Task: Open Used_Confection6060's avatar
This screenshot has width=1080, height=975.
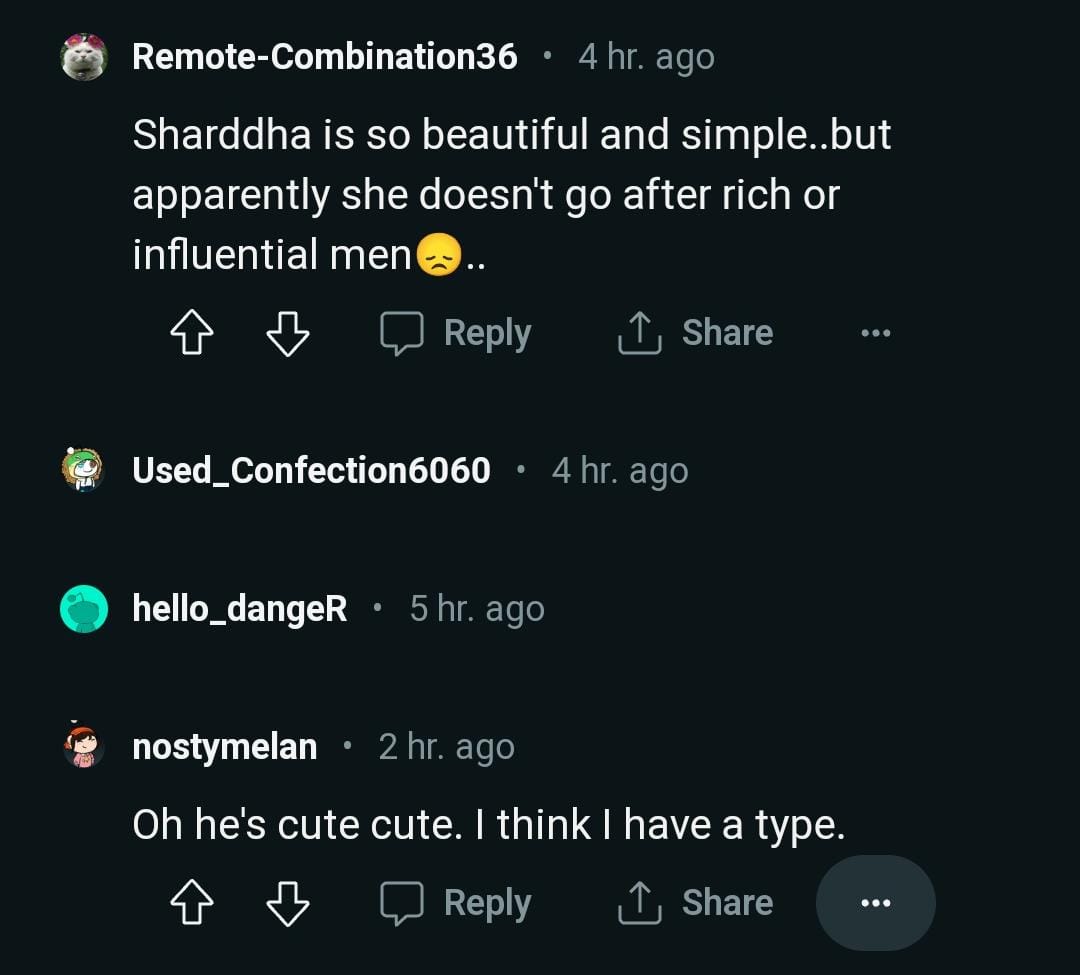Action: [84, 470]
